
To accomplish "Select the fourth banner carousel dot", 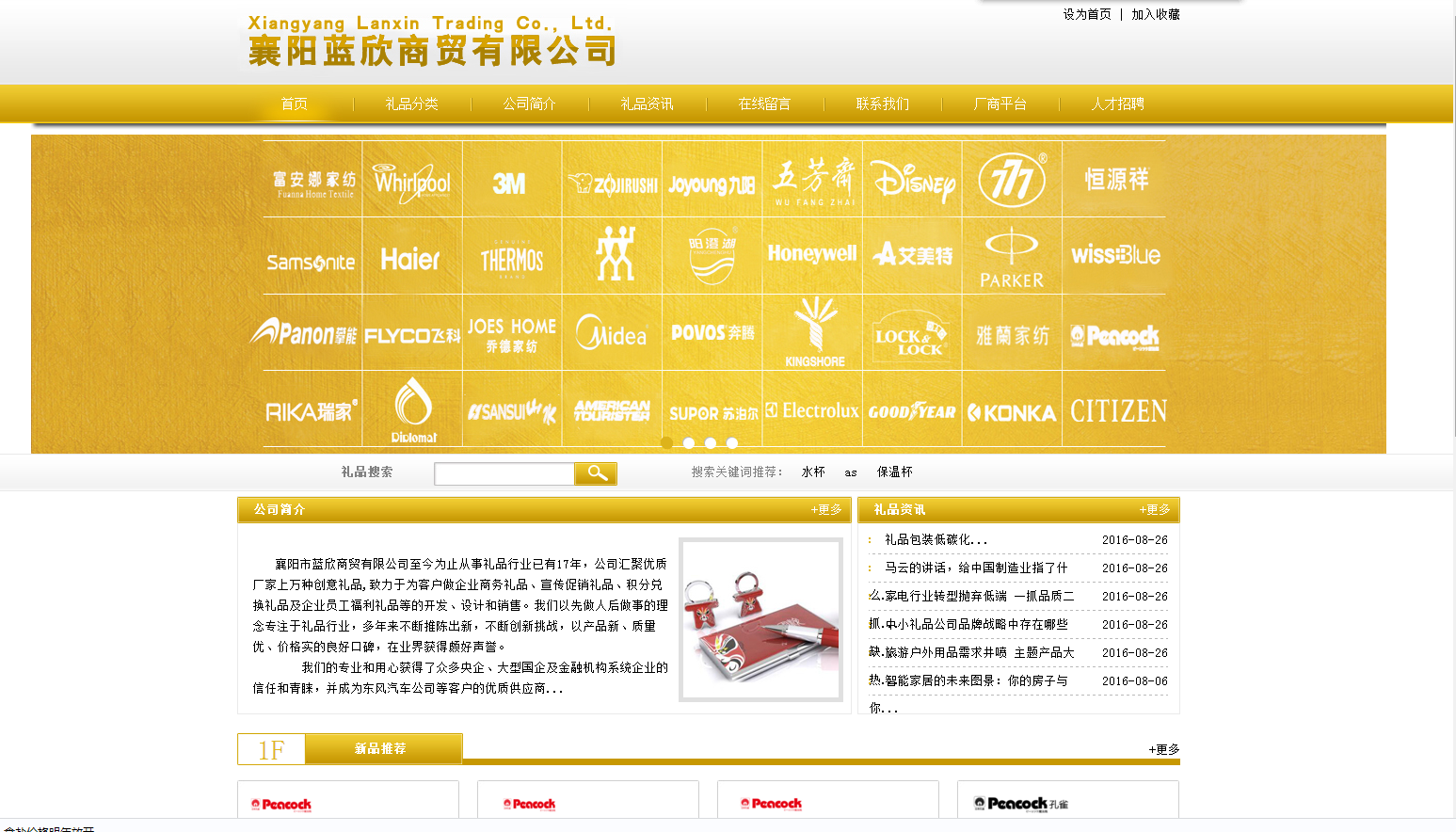I will [732, 443].
